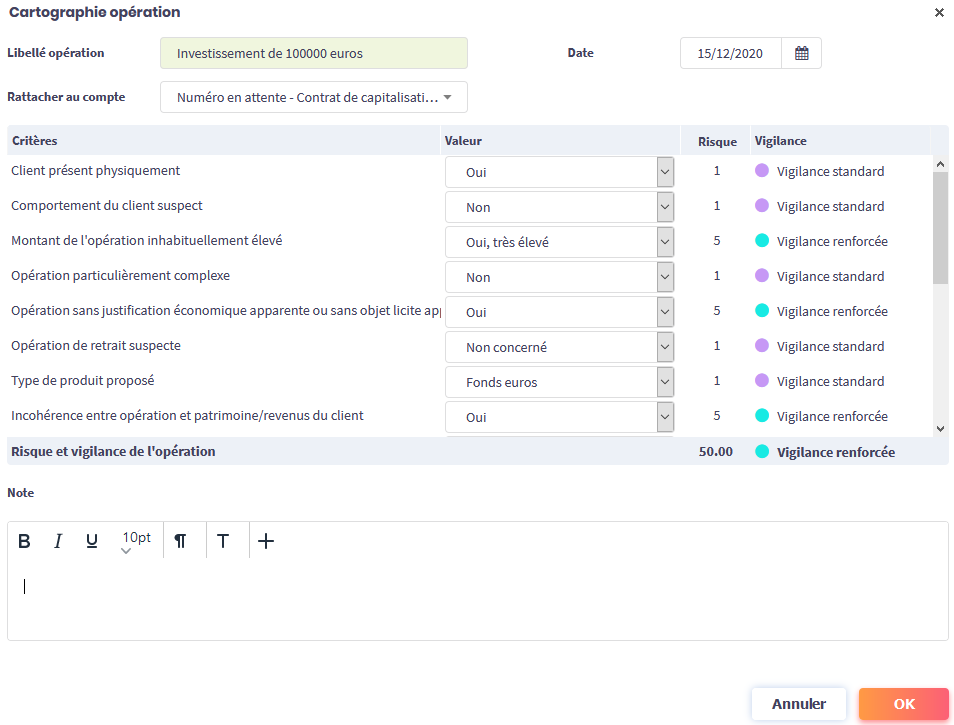Close the Cartographie opération dialog
Viewport: 954px width, 725px height.
point(939,13)
